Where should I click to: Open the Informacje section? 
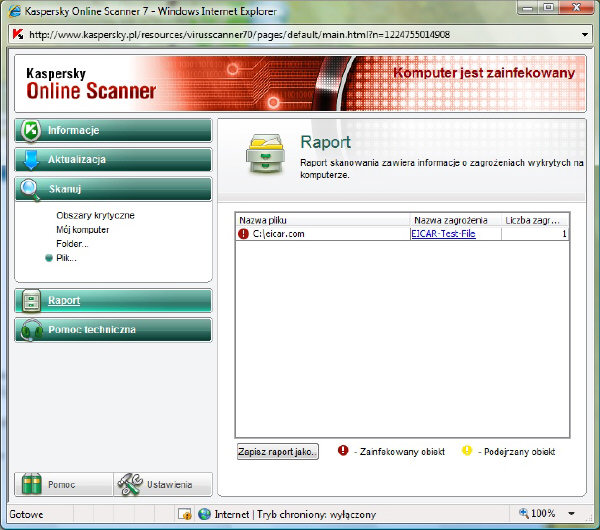[113, 130]
